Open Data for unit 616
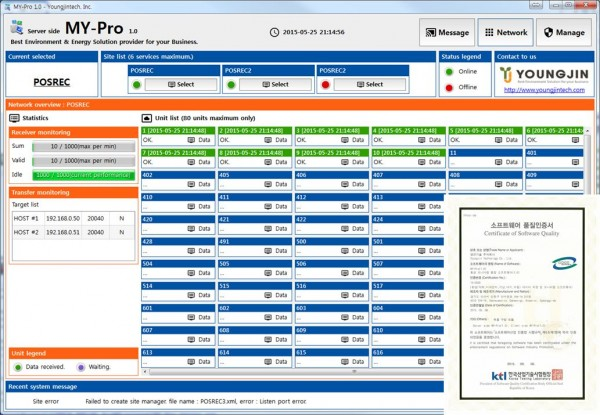This screenshot has height=415, width=600. point(429,362)
